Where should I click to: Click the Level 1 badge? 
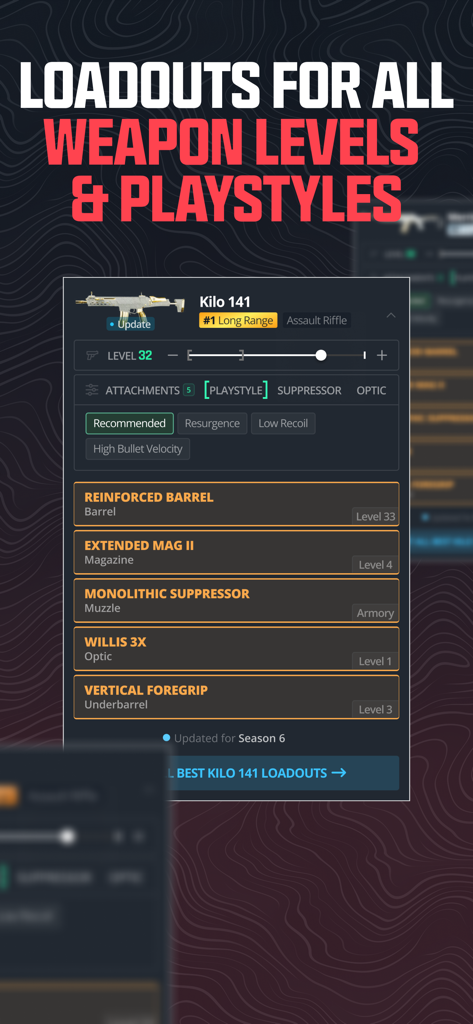[375, 662]
